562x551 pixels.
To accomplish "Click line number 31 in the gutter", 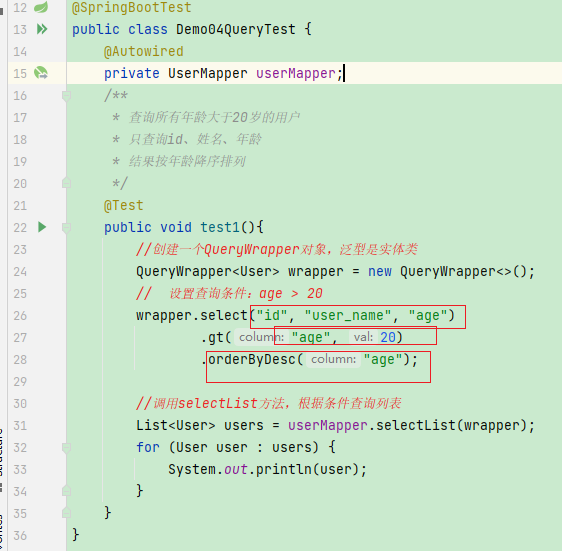I will tap(20, 426).
